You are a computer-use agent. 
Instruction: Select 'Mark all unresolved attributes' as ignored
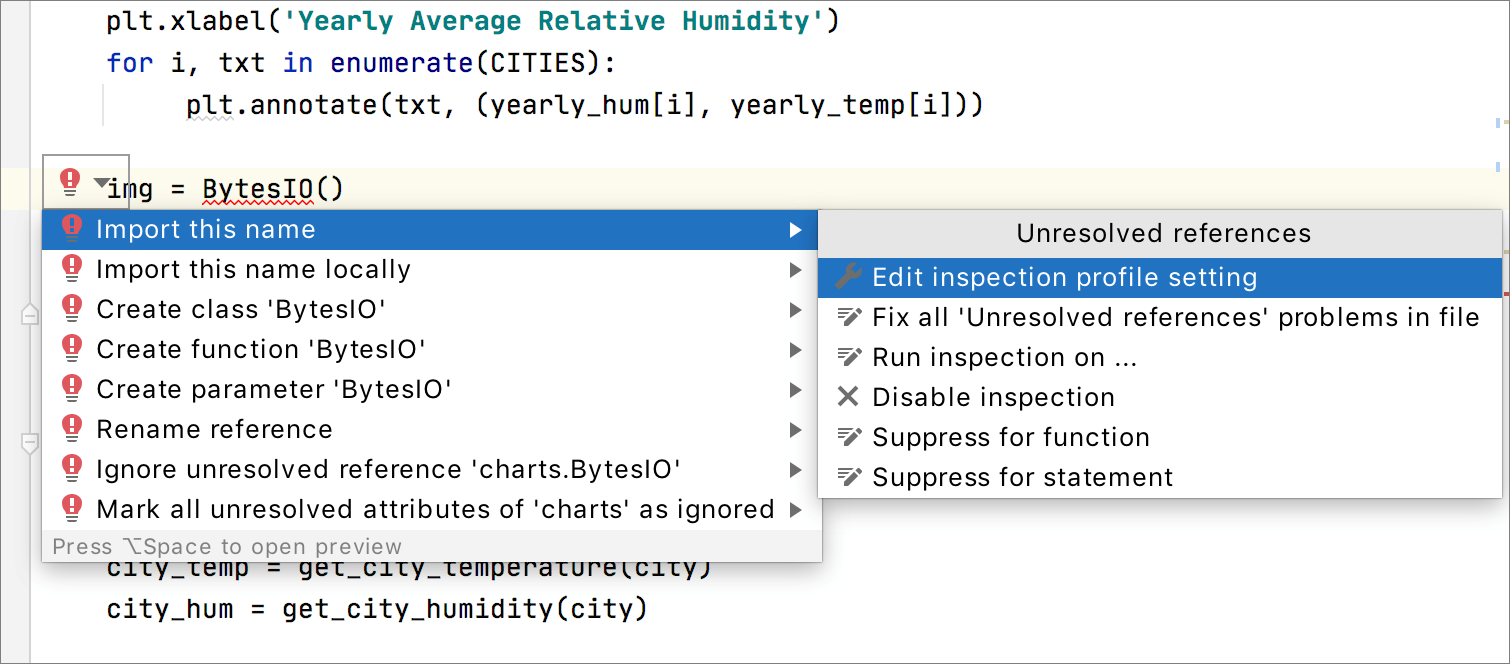coord(435,510)
